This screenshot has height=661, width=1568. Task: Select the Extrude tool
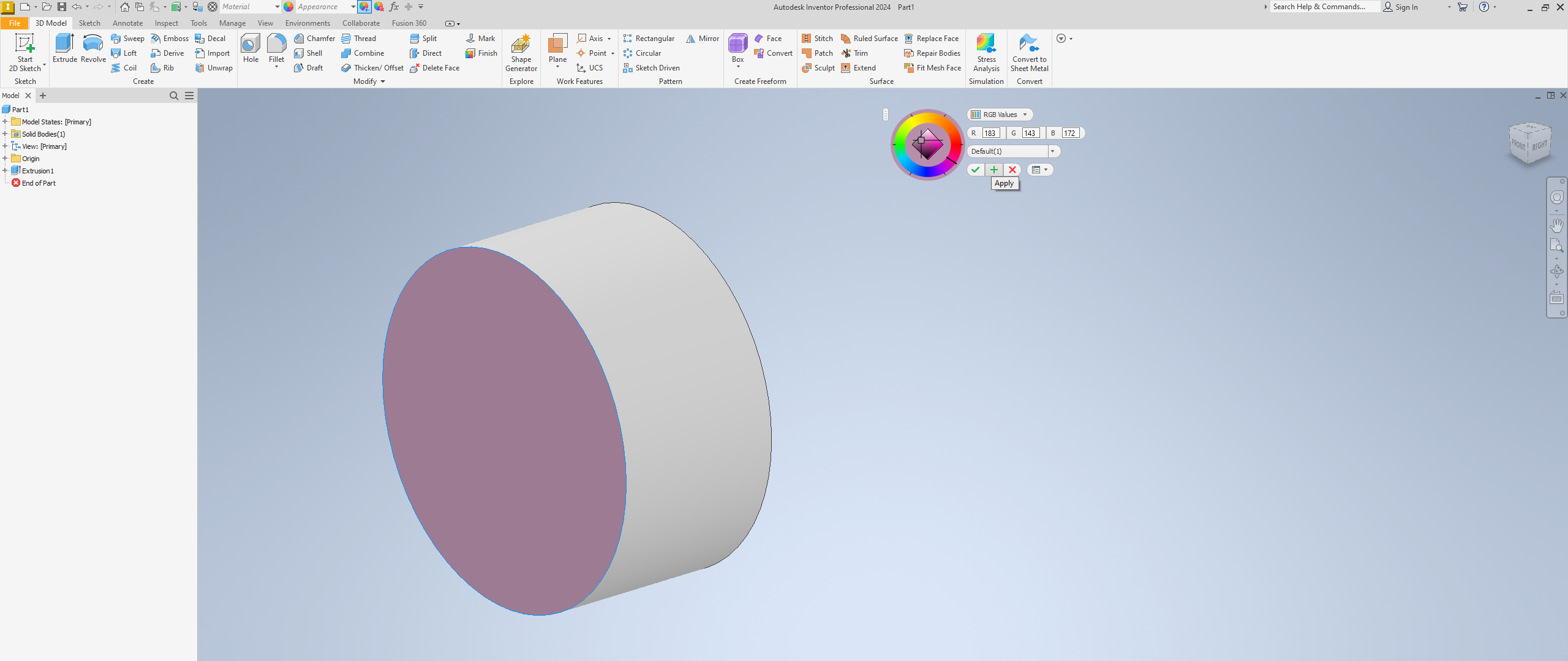pyautogui.click(x=64, y=48)
